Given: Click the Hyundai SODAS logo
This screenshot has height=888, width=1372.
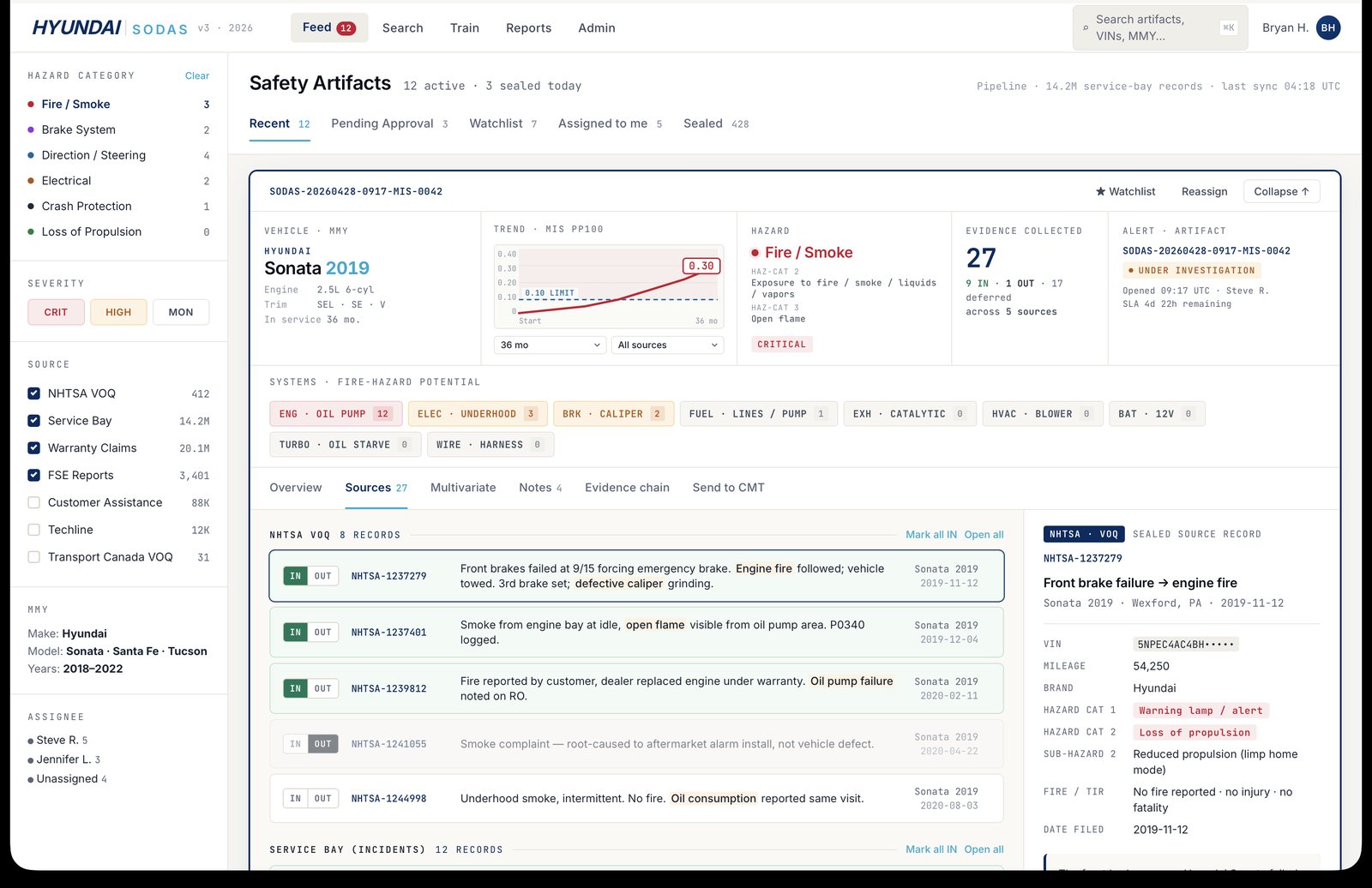Looking at the screenshot, I should click(x=110, y=27).
